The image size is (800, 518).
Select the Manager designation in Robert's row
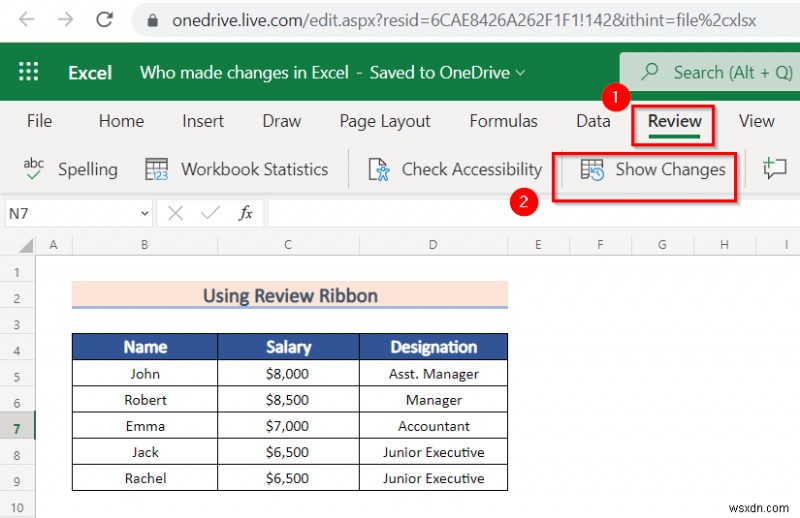coord(433,400)
